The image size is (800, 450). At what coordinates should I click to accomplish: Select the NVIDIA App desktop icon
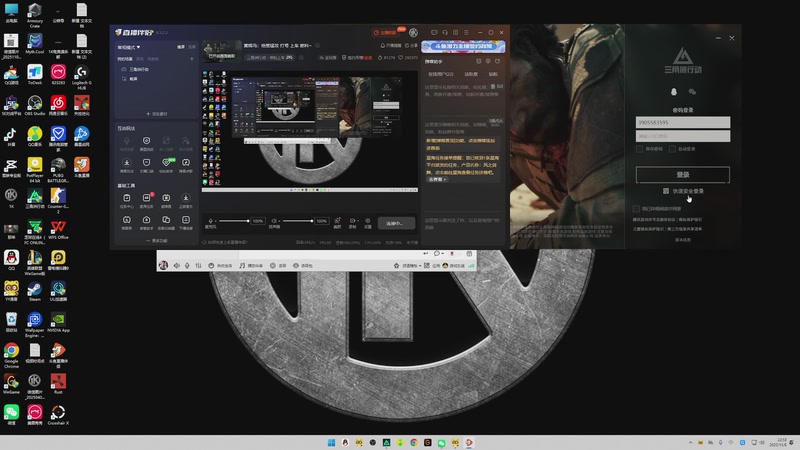click(x=58, y=322)
